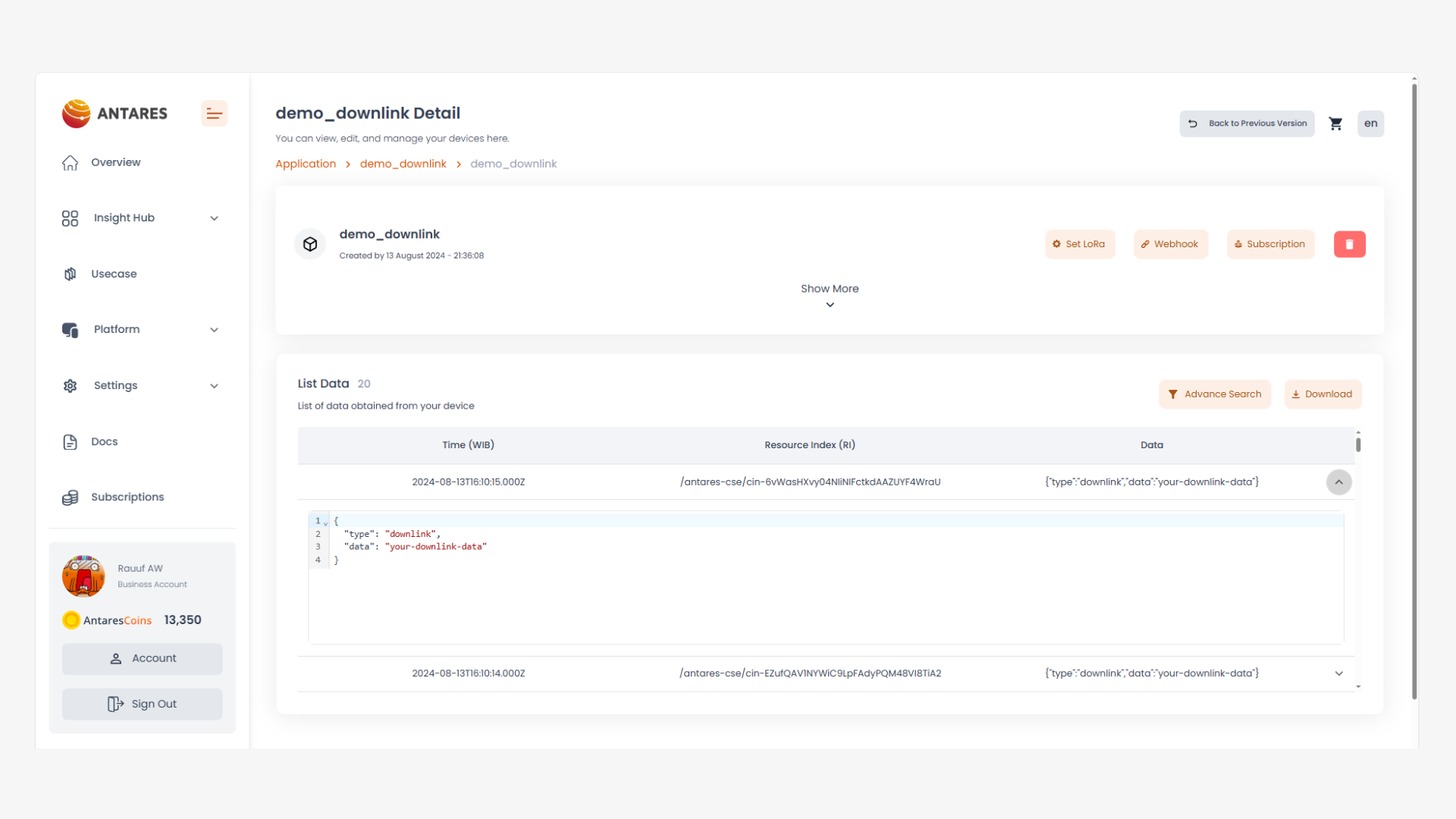Click the data table scrollbar
Image resolution: width=1456 pixels, height=819 pixels.
click(x=1358, y=445)
